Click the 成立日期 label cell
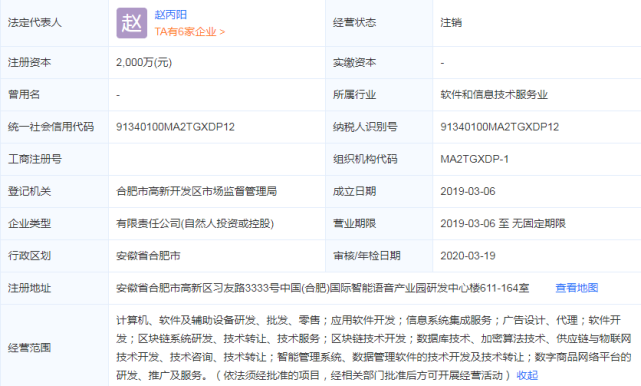The height and width of the screenshot is (386, 641). tap(379, 191)
